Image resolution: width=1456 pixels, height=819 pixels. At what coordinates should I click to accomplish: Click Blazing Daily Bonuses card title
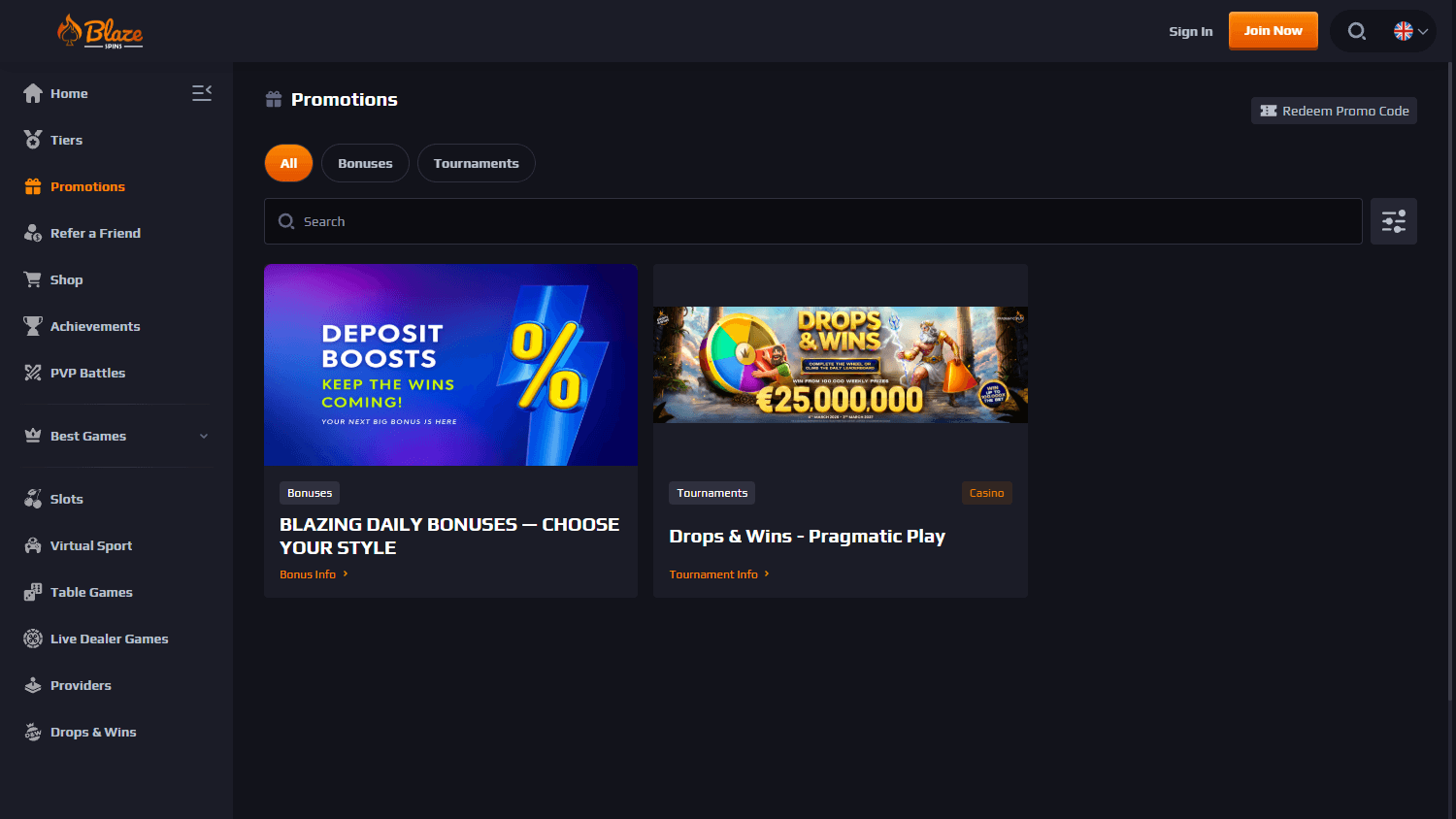[449, 536]
